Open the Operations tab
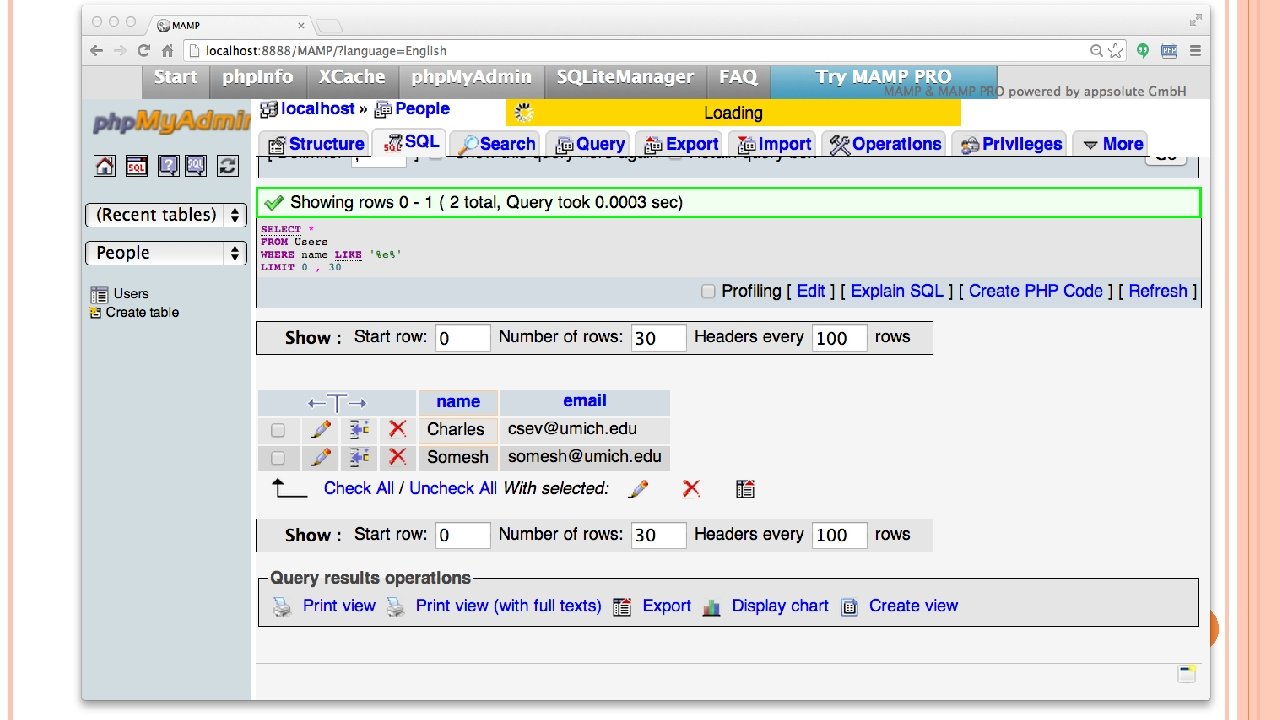Screen dimensions: 1280x720 (885, 144)
